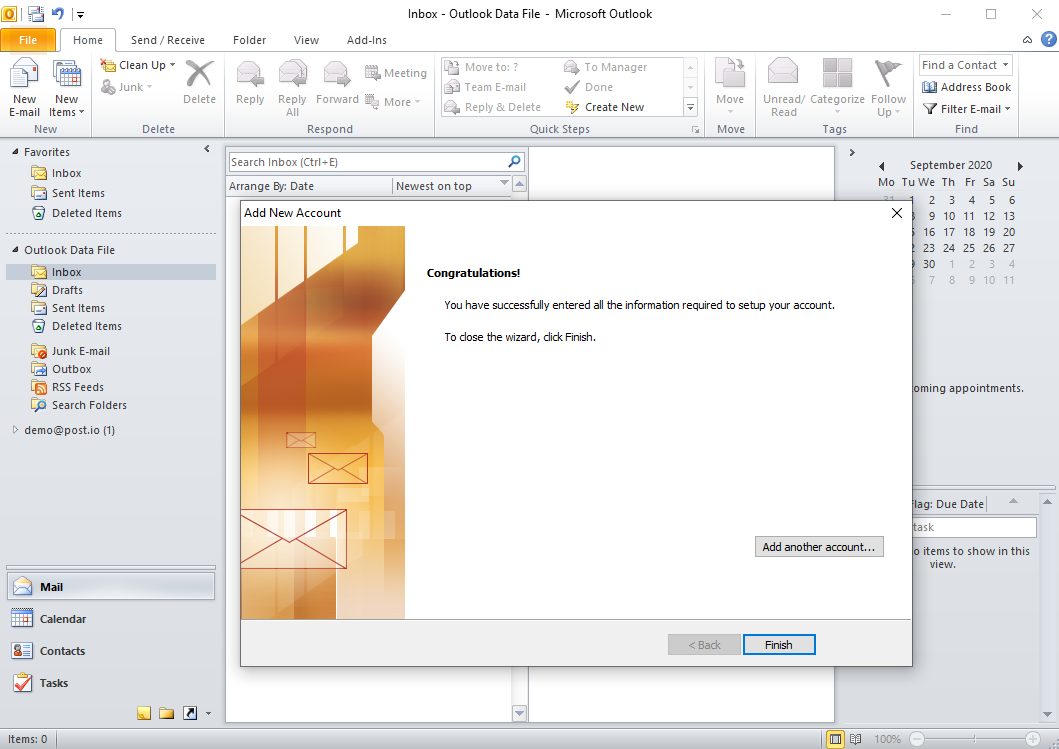Click Send/Receive All Folders quick access icon

click(36, 14)
